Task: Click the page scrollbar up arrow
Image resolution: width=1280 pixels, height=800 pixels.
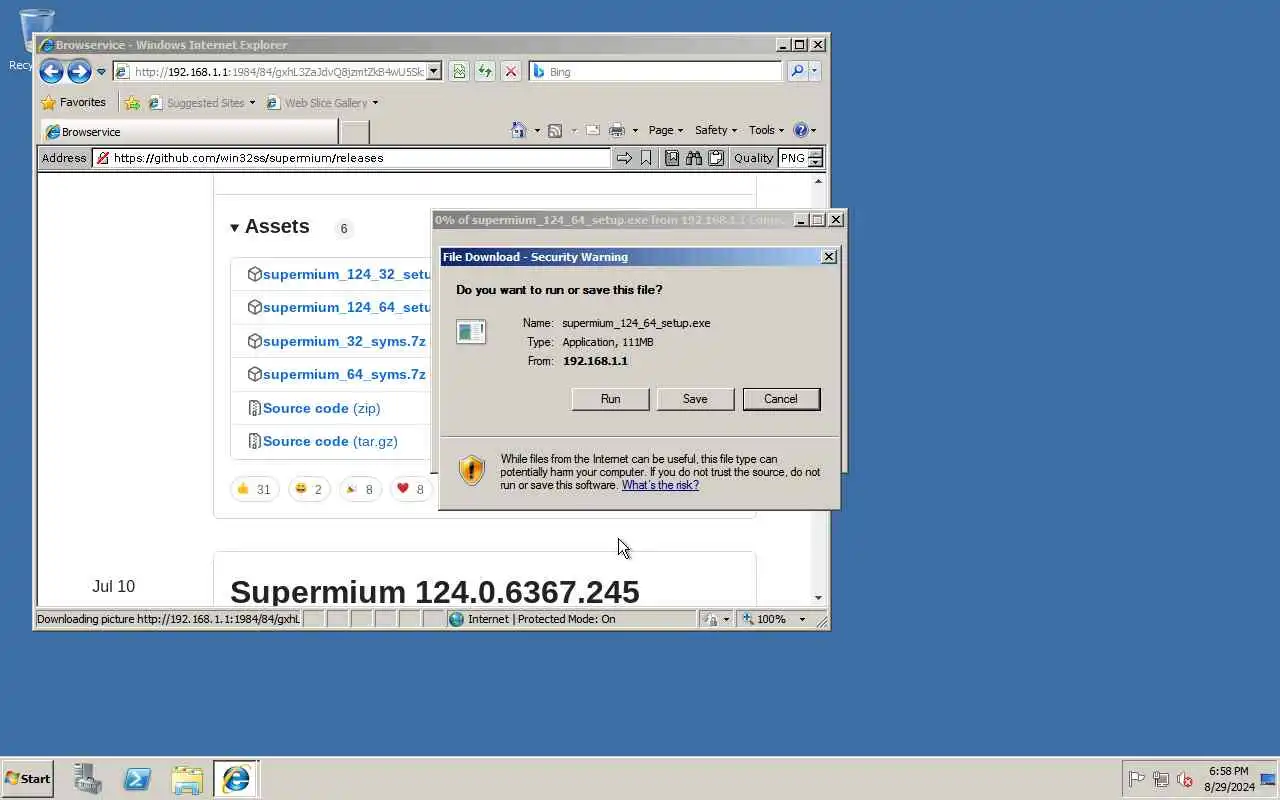Action: pyautogui.click(x=819, y=181)
